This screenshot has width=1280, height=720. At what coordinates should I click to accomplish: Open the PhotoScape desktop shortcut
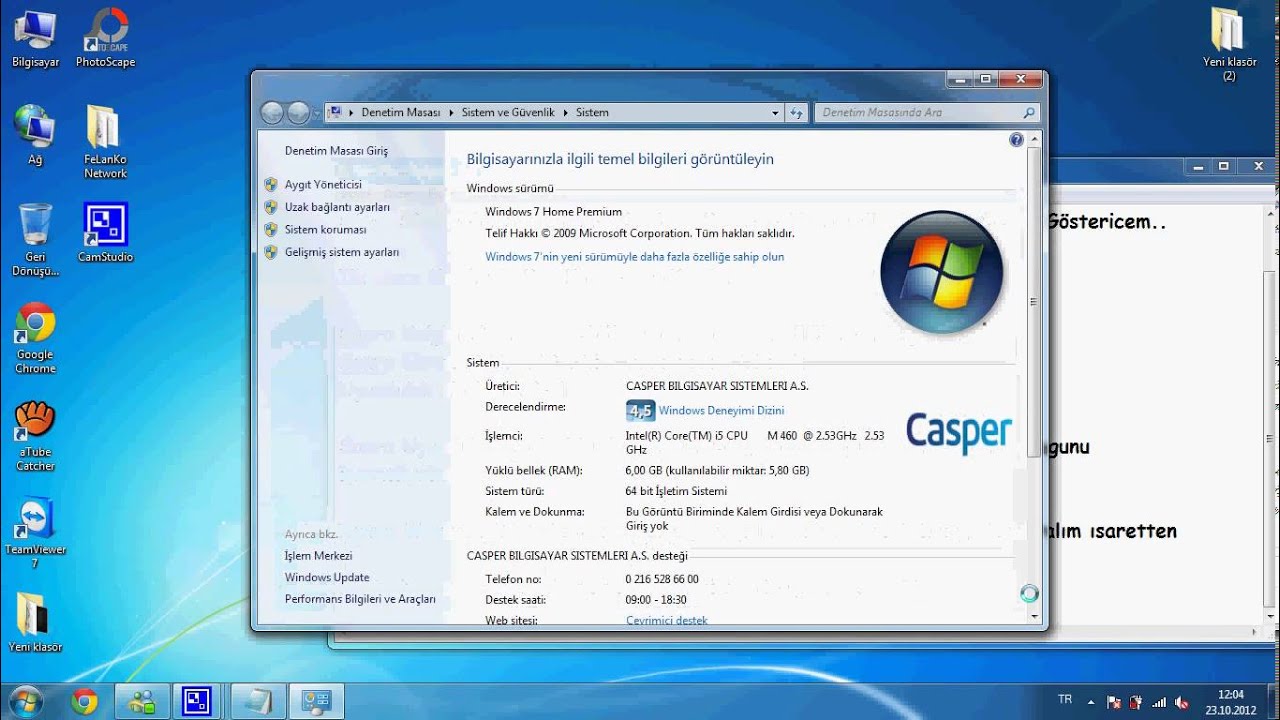(105, 38)
